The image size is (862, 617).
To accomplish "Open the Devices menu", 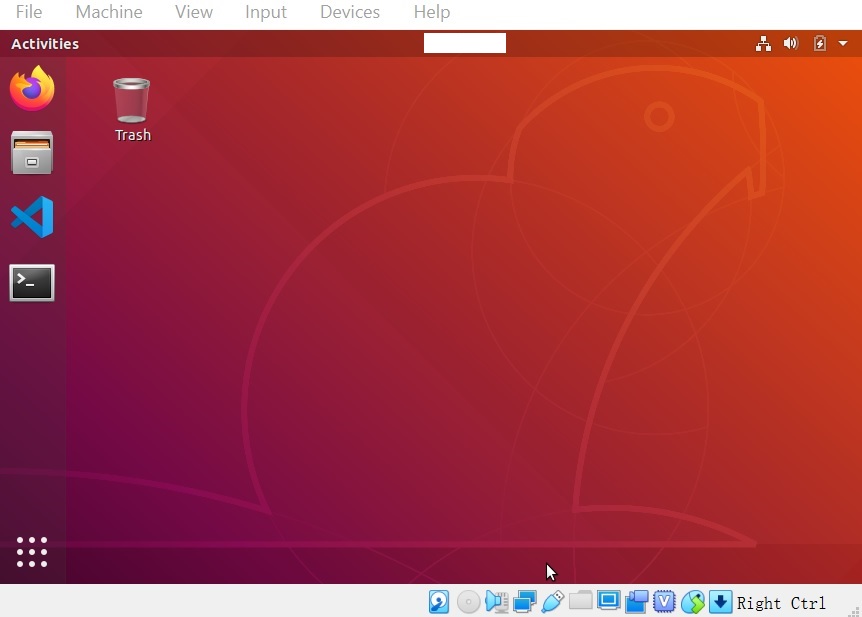I will [x=350, y=12].
